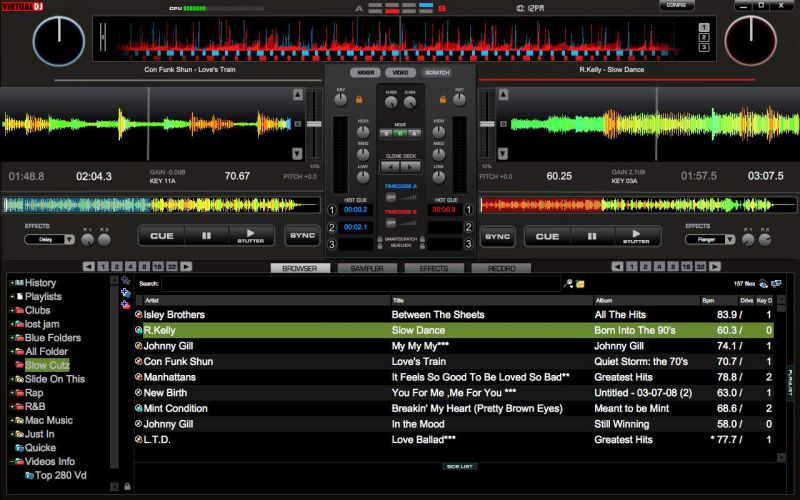Zoom out left deck waveform down arrow

297,154
